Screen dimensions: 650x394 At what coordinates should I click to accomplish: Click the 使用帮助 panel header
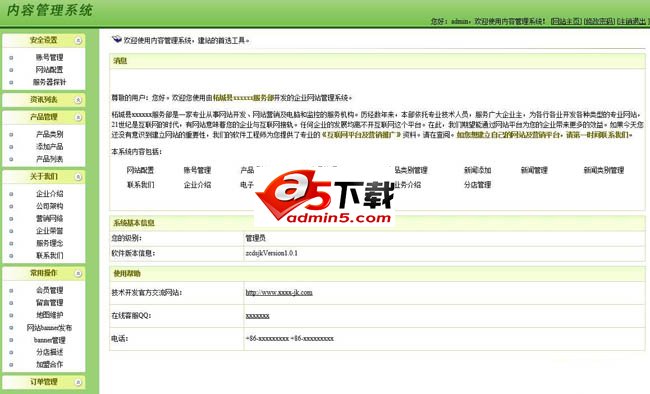tap(377, 274)
